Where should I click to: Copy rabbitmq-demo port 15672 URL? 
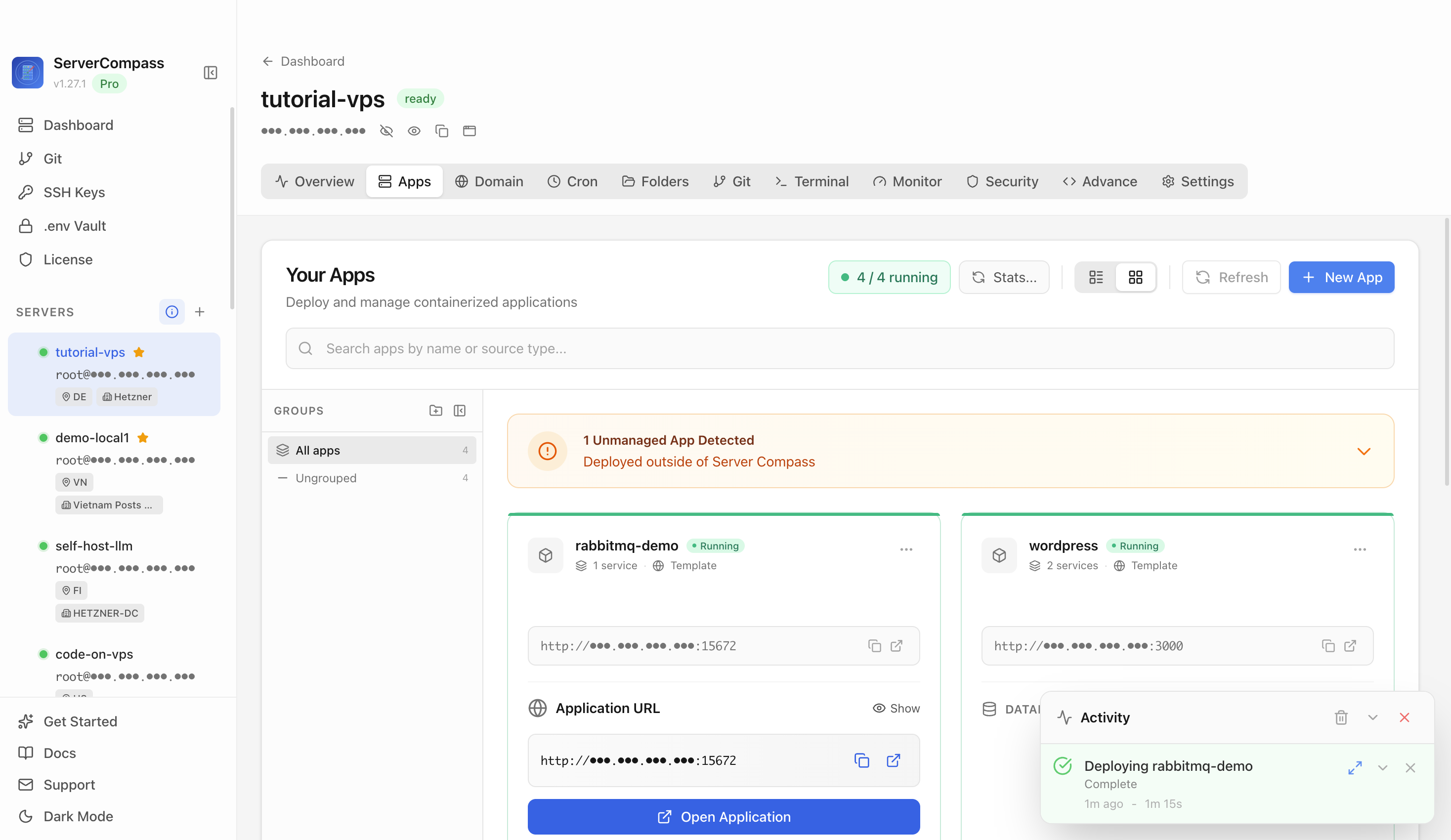pyautogui.click(x=875, y=646)
